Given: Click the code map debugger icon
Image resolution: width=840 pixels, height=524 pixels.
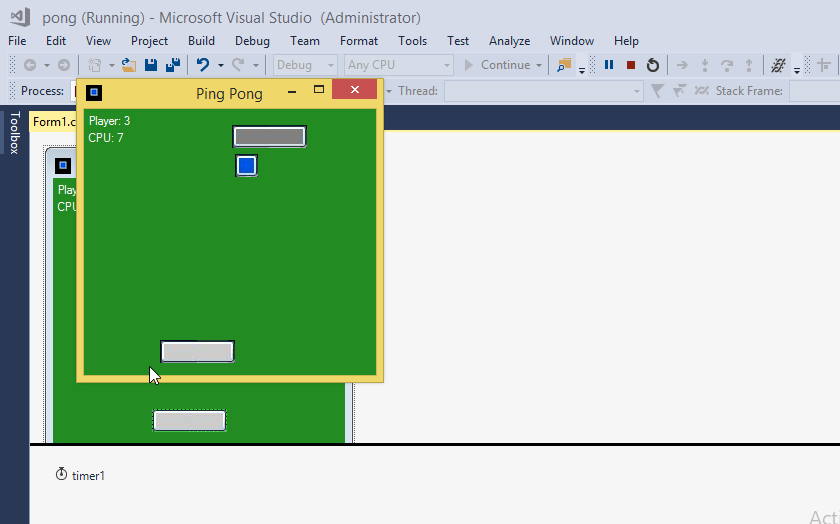Looking at the screenshot, I should click(778, 65).
